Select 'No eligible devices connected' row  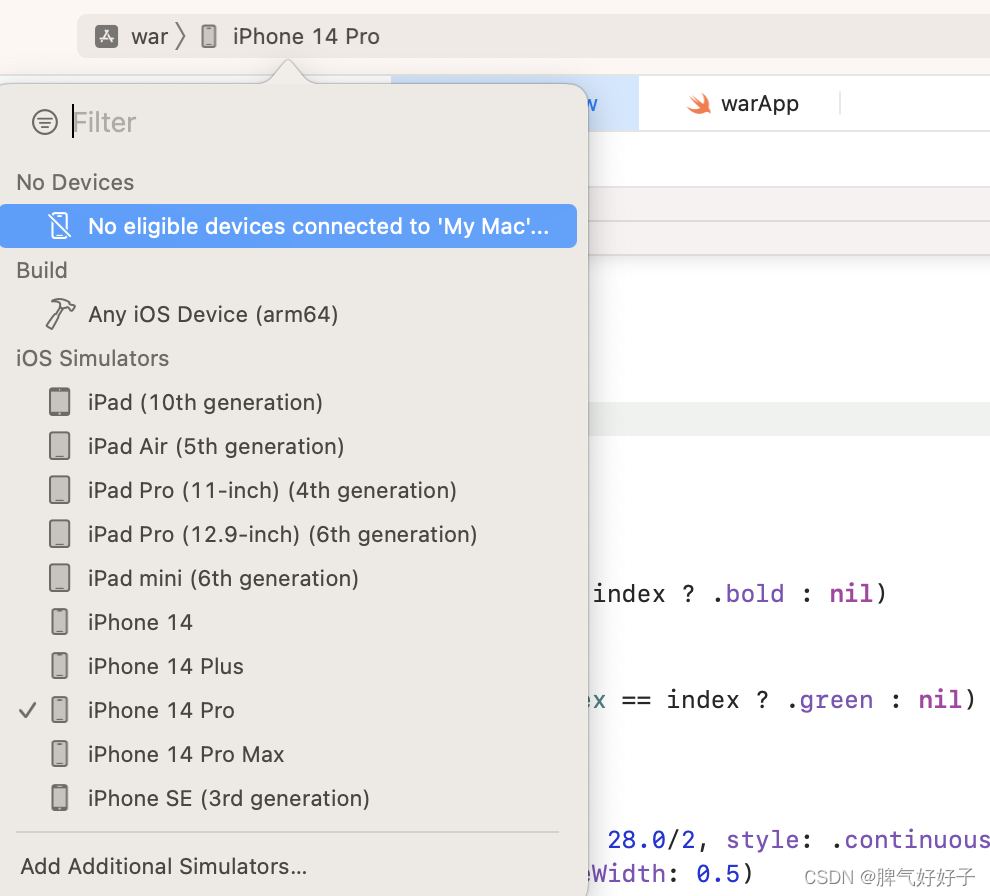[x=288, y=226]
